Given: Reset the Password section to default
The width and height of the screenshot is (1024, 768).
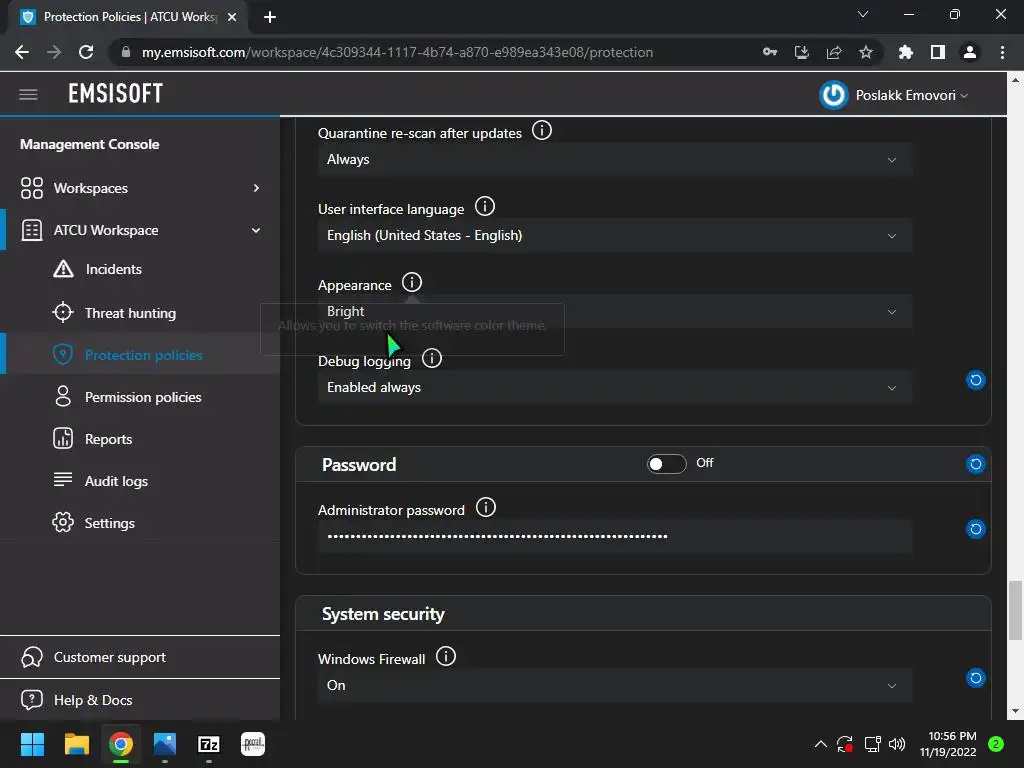Looking at the screenshot, I should (976, 464).
